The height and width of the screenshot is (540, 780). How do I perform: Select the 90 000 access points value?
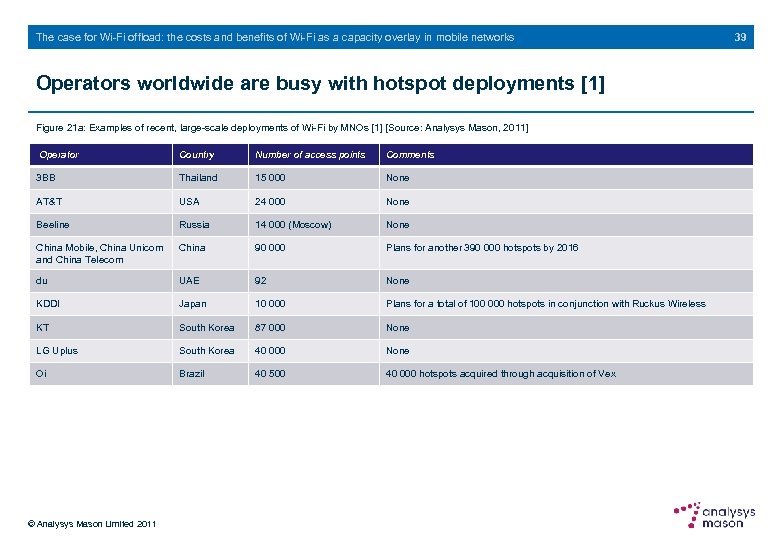(270, 248)
